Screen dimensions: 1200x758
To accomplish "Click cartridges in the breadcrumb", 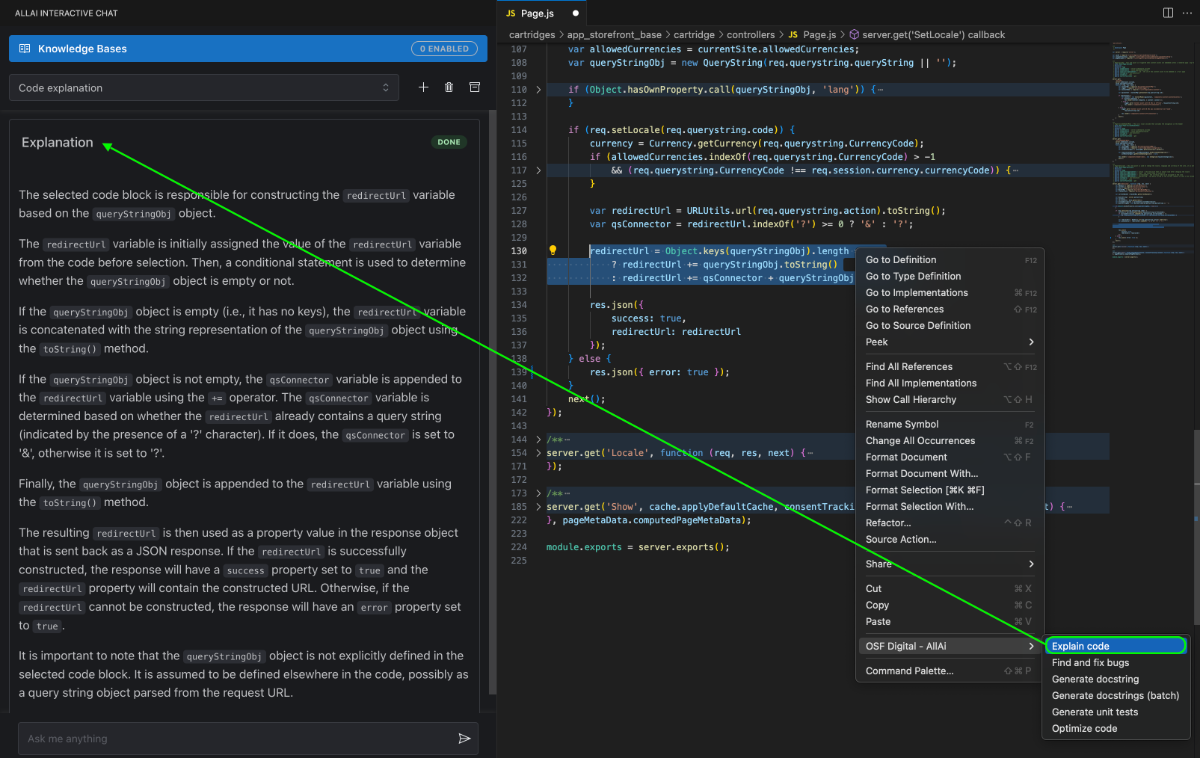I will point(532,34).
